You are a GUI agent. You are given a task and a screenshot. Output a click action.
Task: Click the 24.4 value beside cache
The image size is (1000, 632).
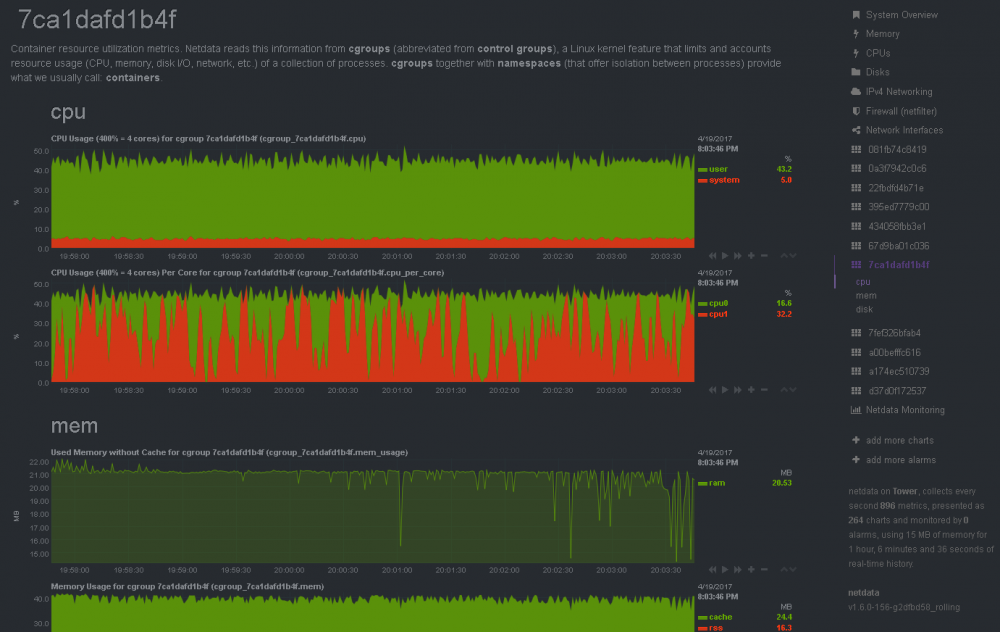coord(784,617)
